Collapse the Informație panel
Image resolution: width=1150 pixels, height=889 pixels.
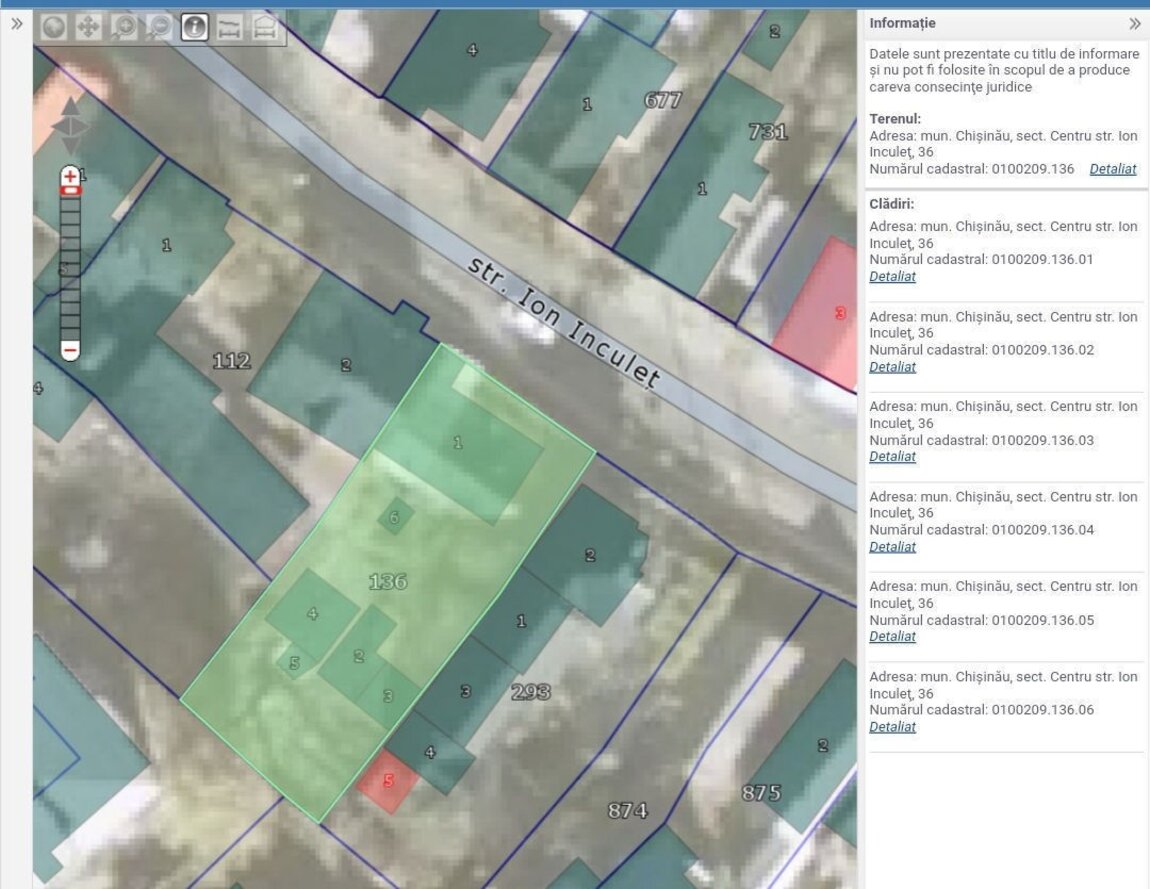tap(1134, 24)
